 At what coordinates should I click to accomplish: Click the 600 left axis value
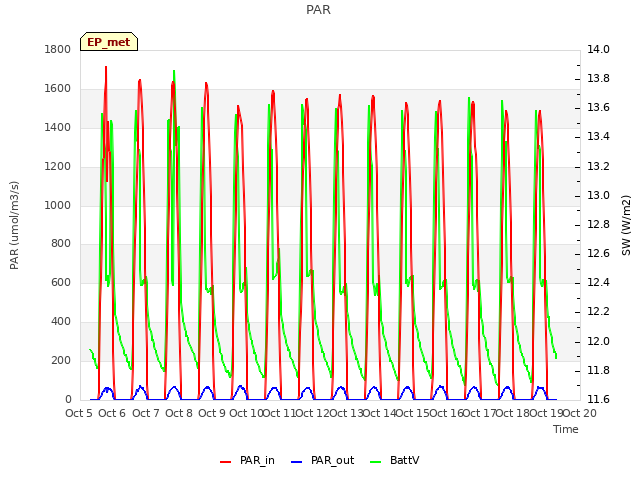point(61,282)
